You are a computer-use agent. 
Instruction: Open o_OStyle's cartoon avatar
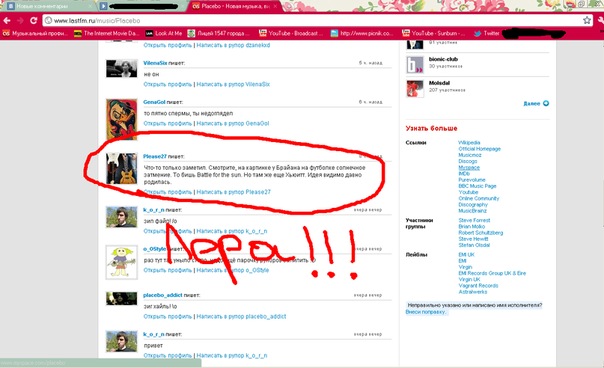point(121,262)
